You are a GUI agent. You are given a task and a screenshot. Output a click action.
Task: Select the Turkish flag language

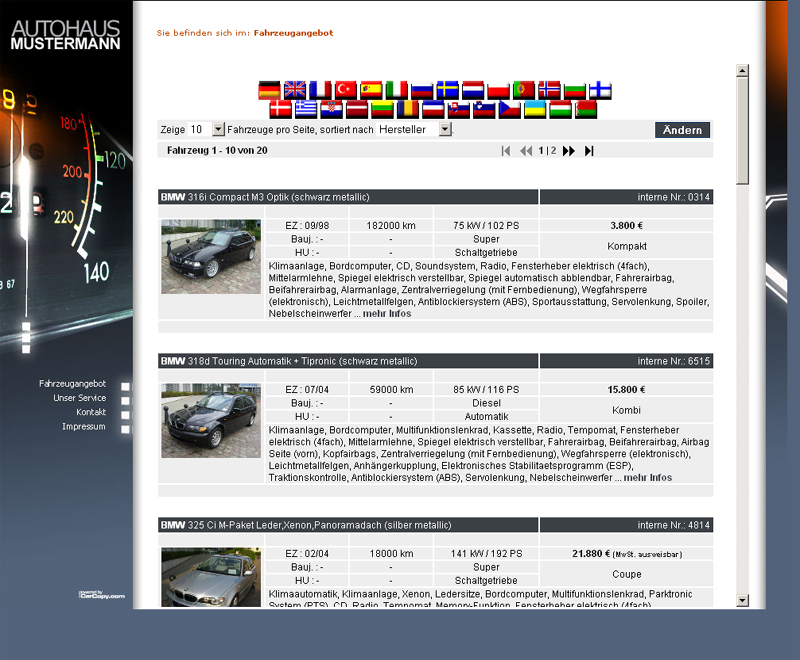tap(345, 90)
